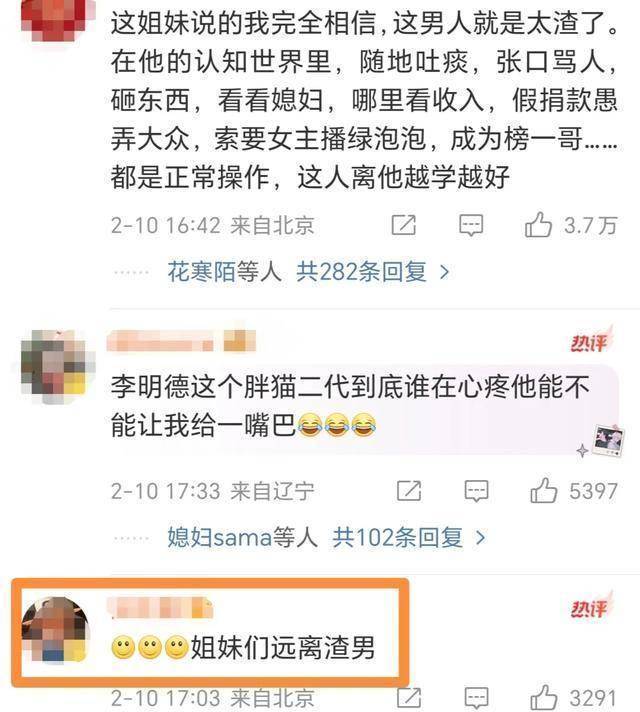640x712 pixels.
Task: Open the 花寒陌 user profile link
Action: coord(201,272)
